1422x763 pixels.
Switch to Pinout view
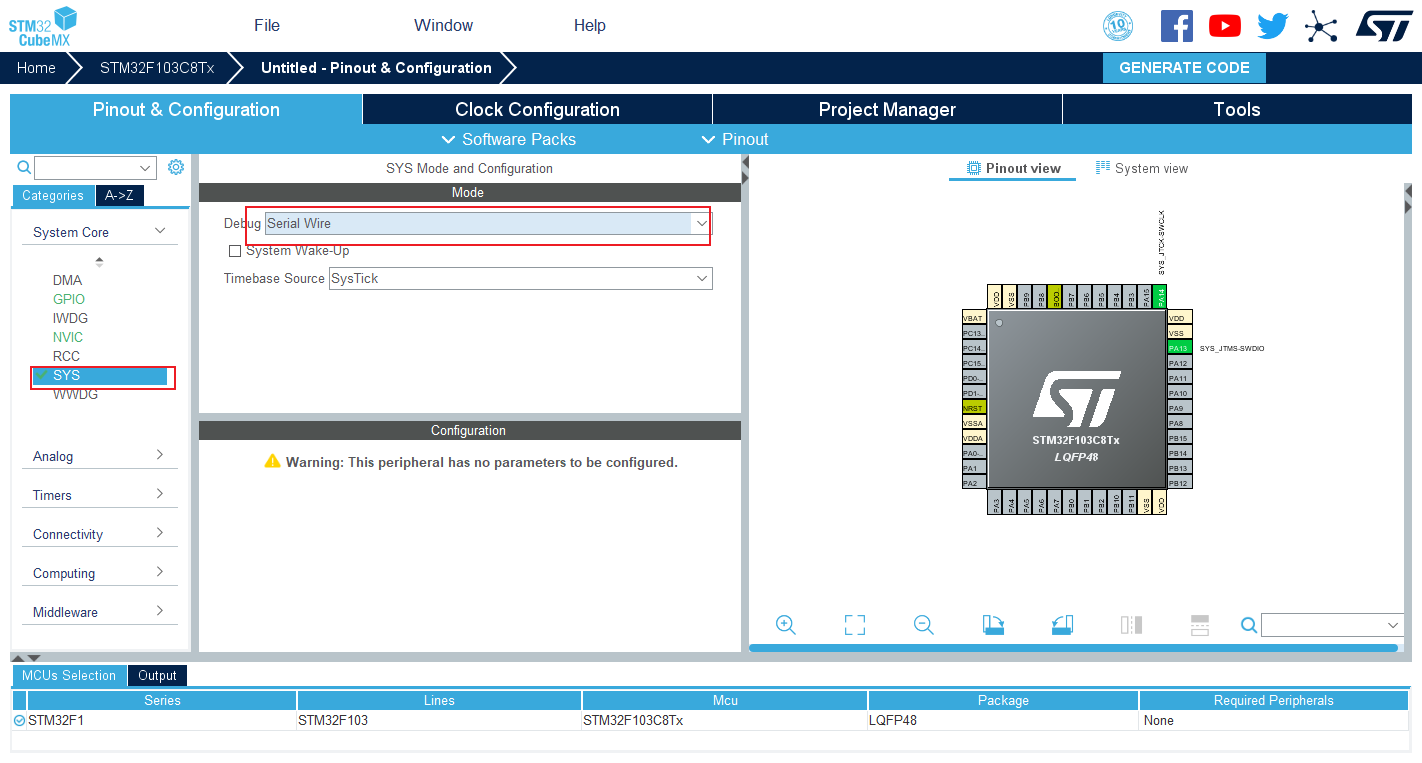coord(1012,168)
